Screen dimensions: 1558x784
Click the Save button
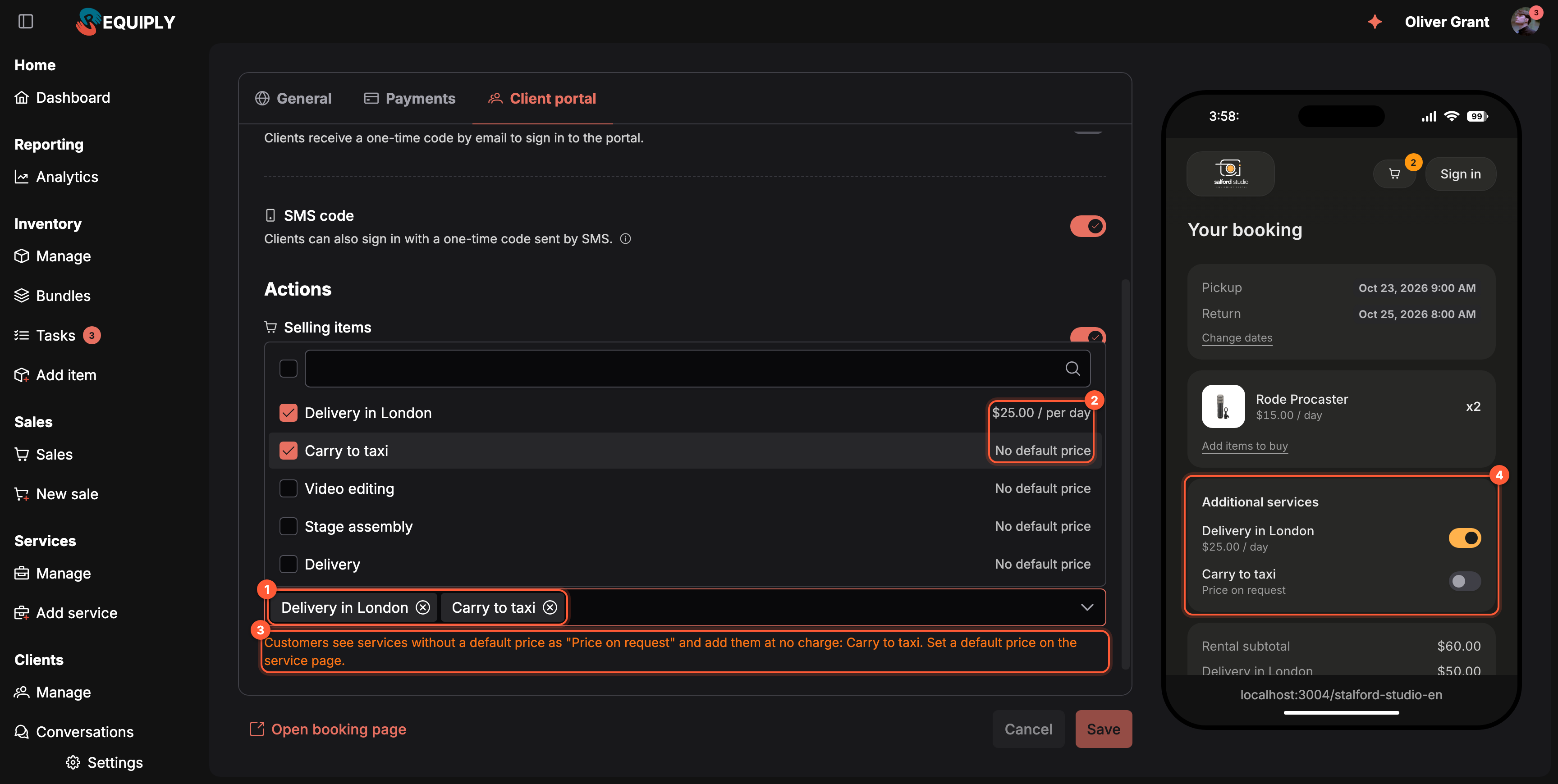(x=1103, y=729)
